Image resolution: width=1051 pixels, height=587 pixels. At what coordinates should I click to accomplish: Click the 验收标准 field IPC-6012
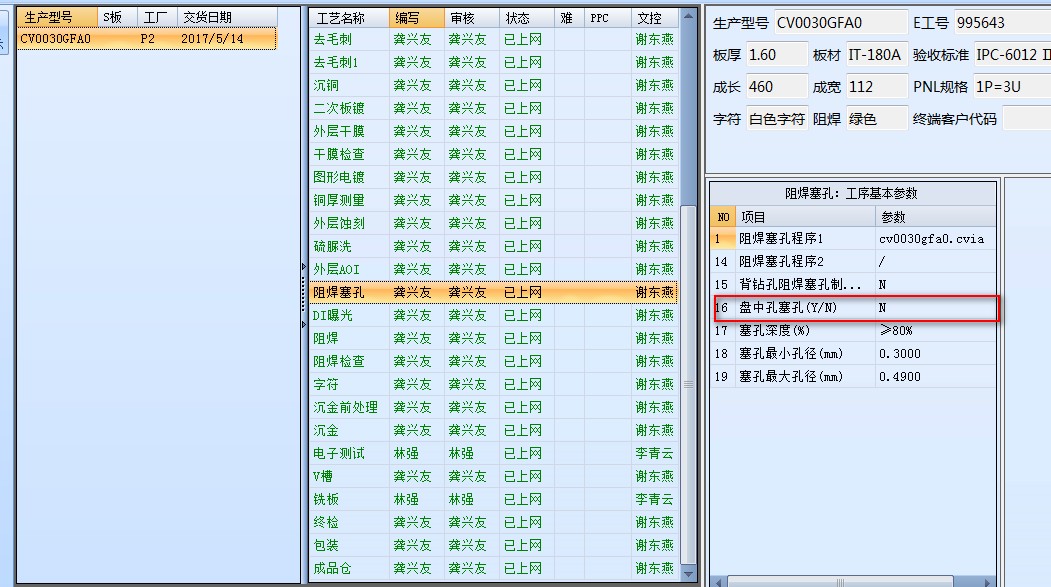[1012, 55]
